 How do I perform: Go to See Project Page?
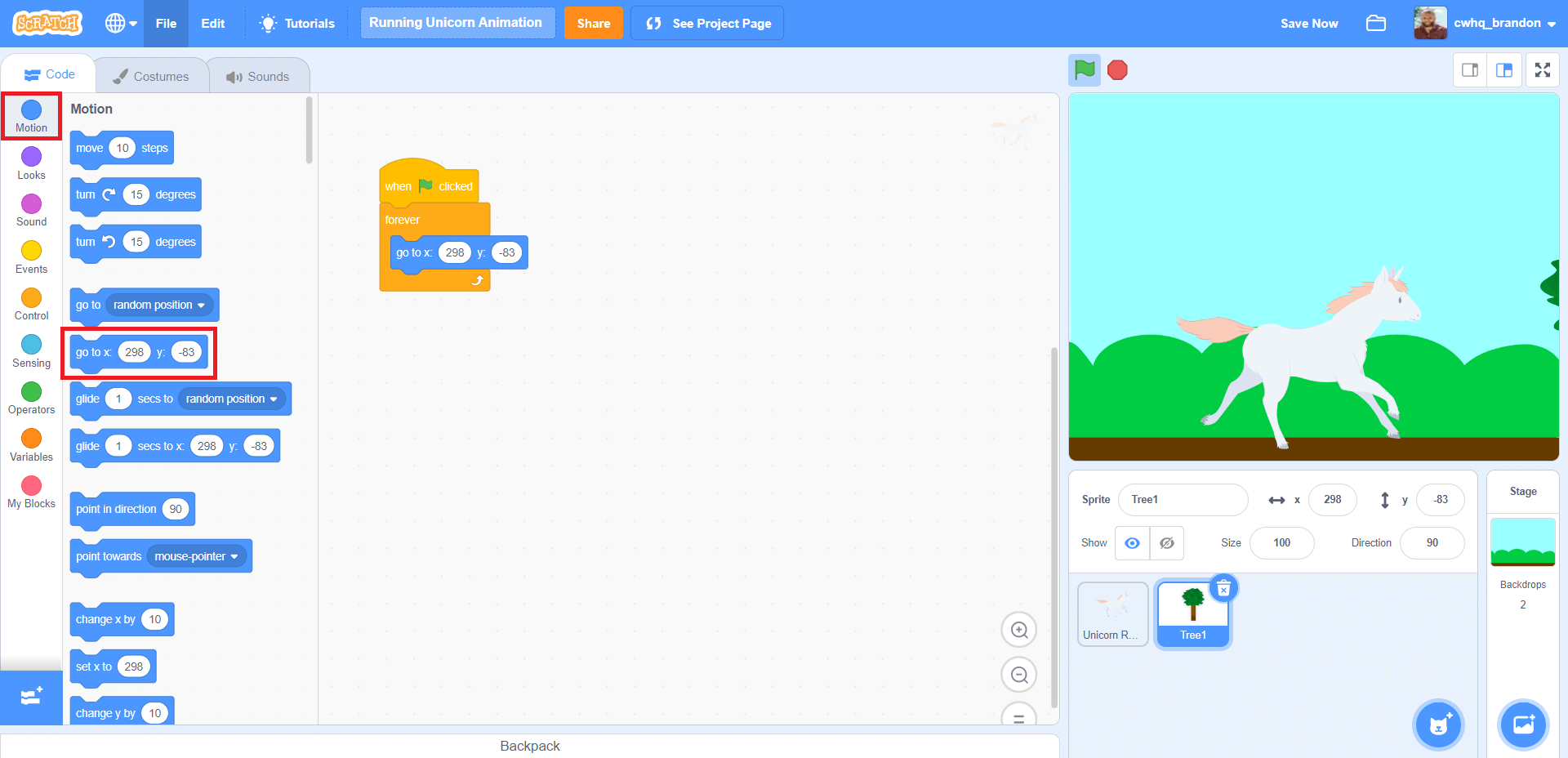(707, 24)
